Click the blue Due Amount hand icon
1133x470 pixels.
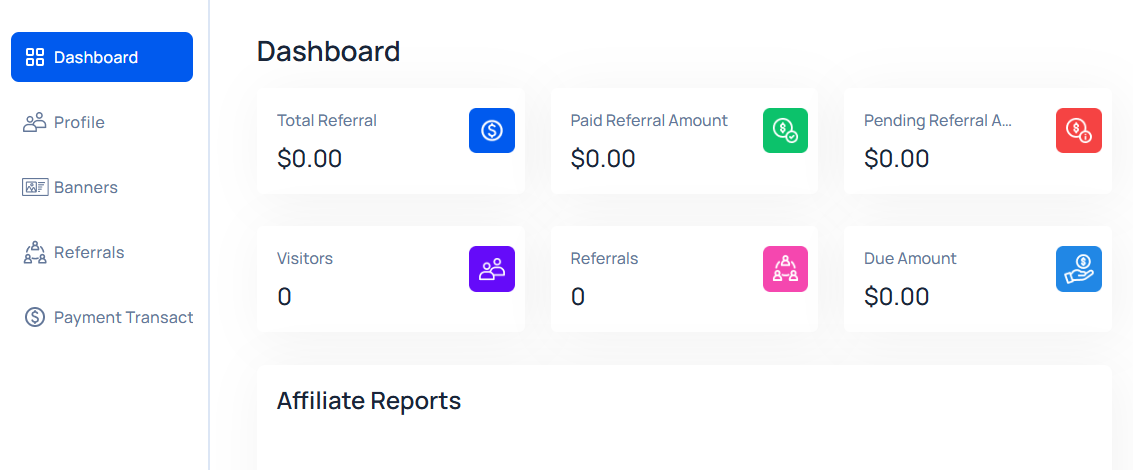(1079, 269)
